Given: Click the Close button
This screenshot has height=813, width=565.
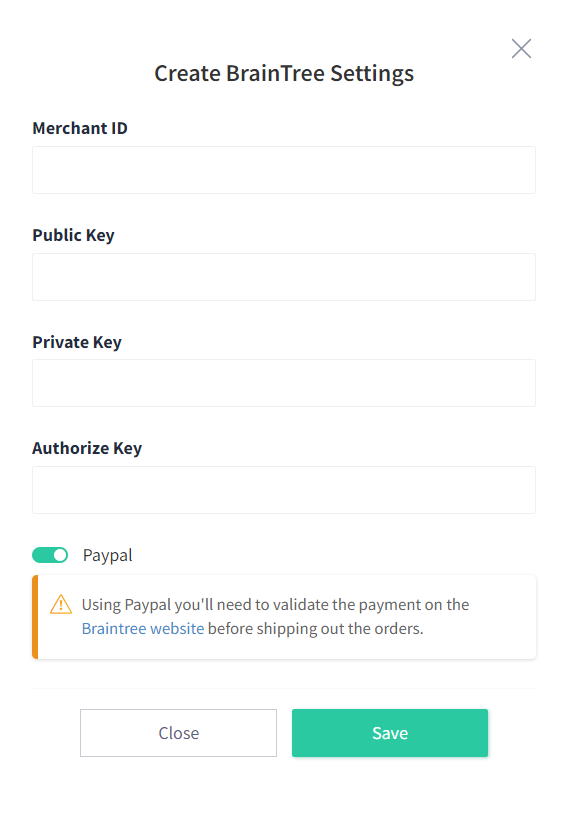Looking at the screenshot, I should (x=178, y=733).
